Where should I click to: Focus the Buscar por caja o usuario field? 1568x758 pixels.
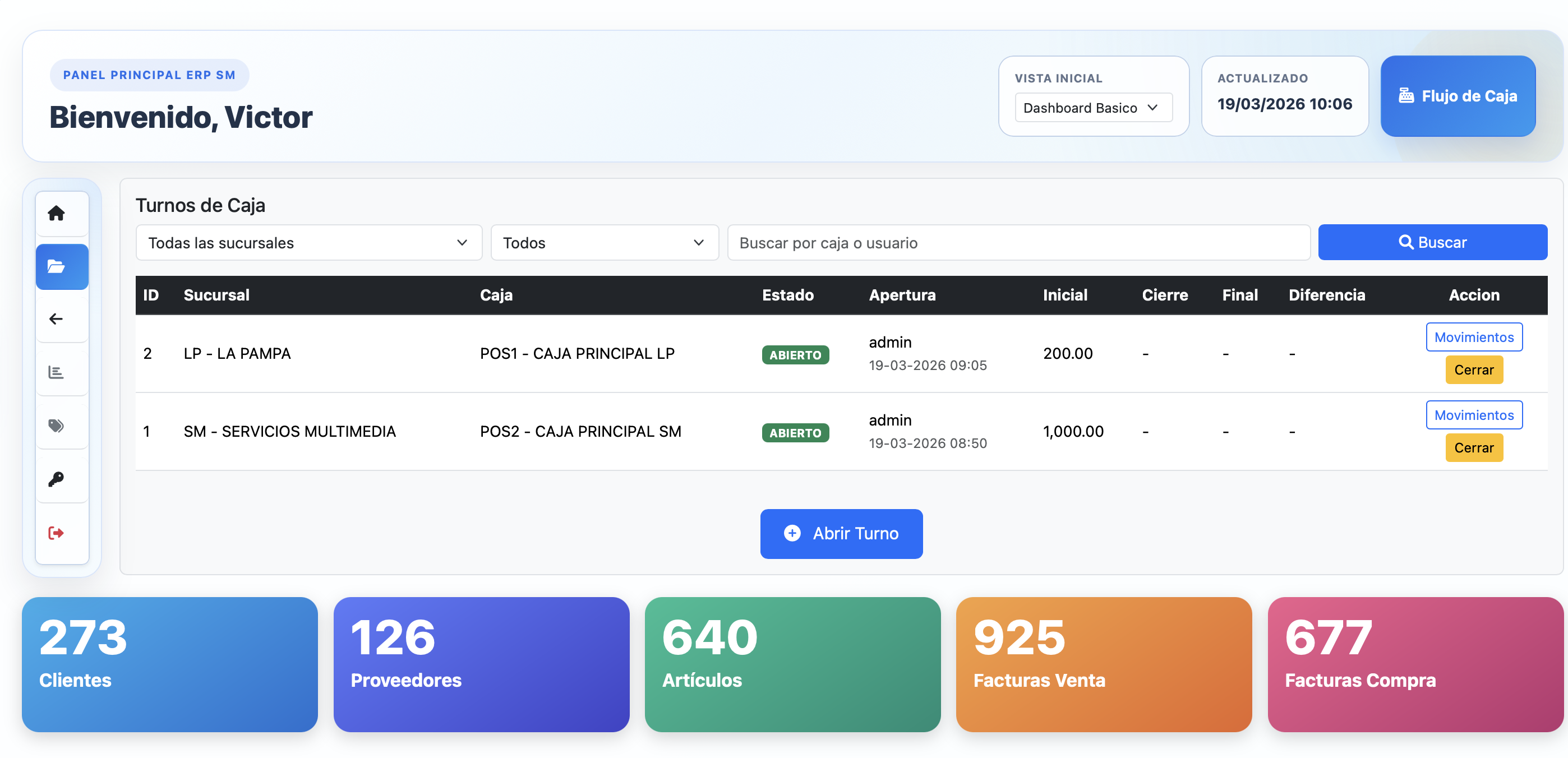(x=1018, y=243)
